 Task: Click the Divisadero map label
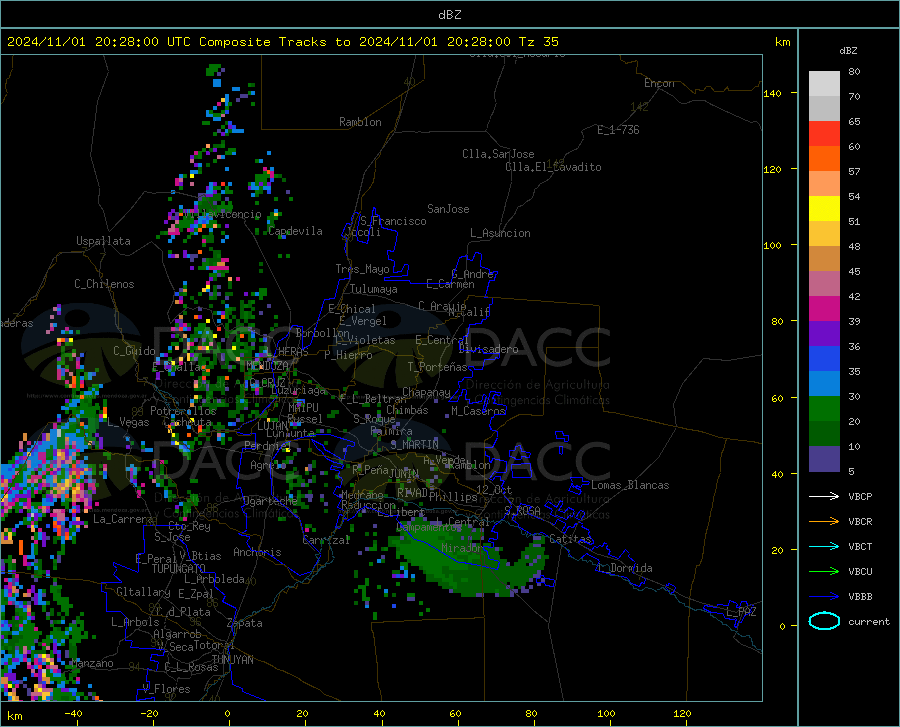click(488, 349)
